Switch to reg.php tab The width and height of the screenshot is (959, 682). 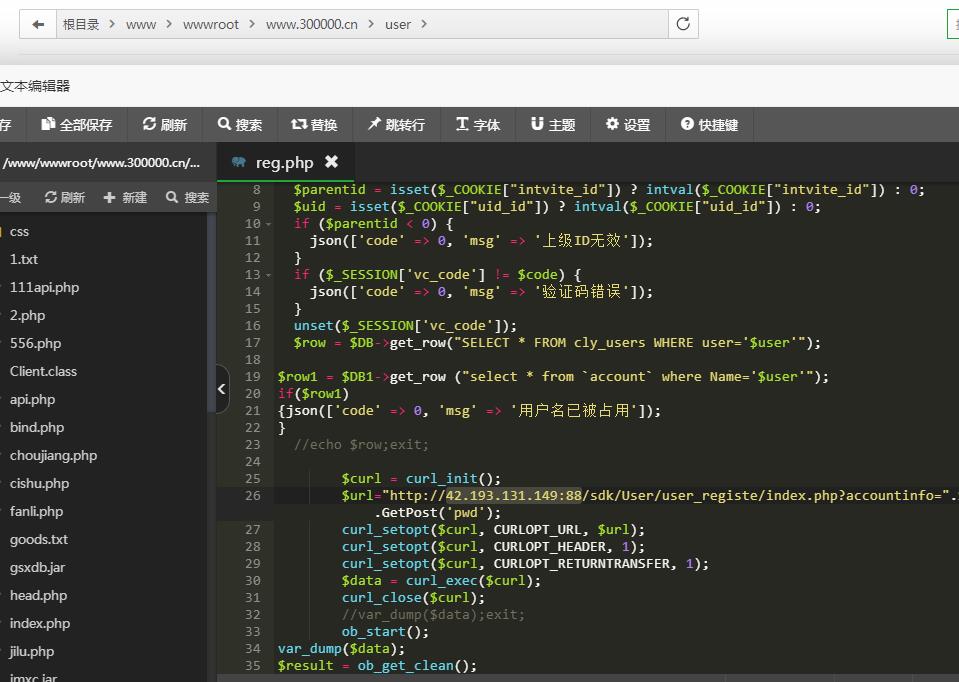284,162
